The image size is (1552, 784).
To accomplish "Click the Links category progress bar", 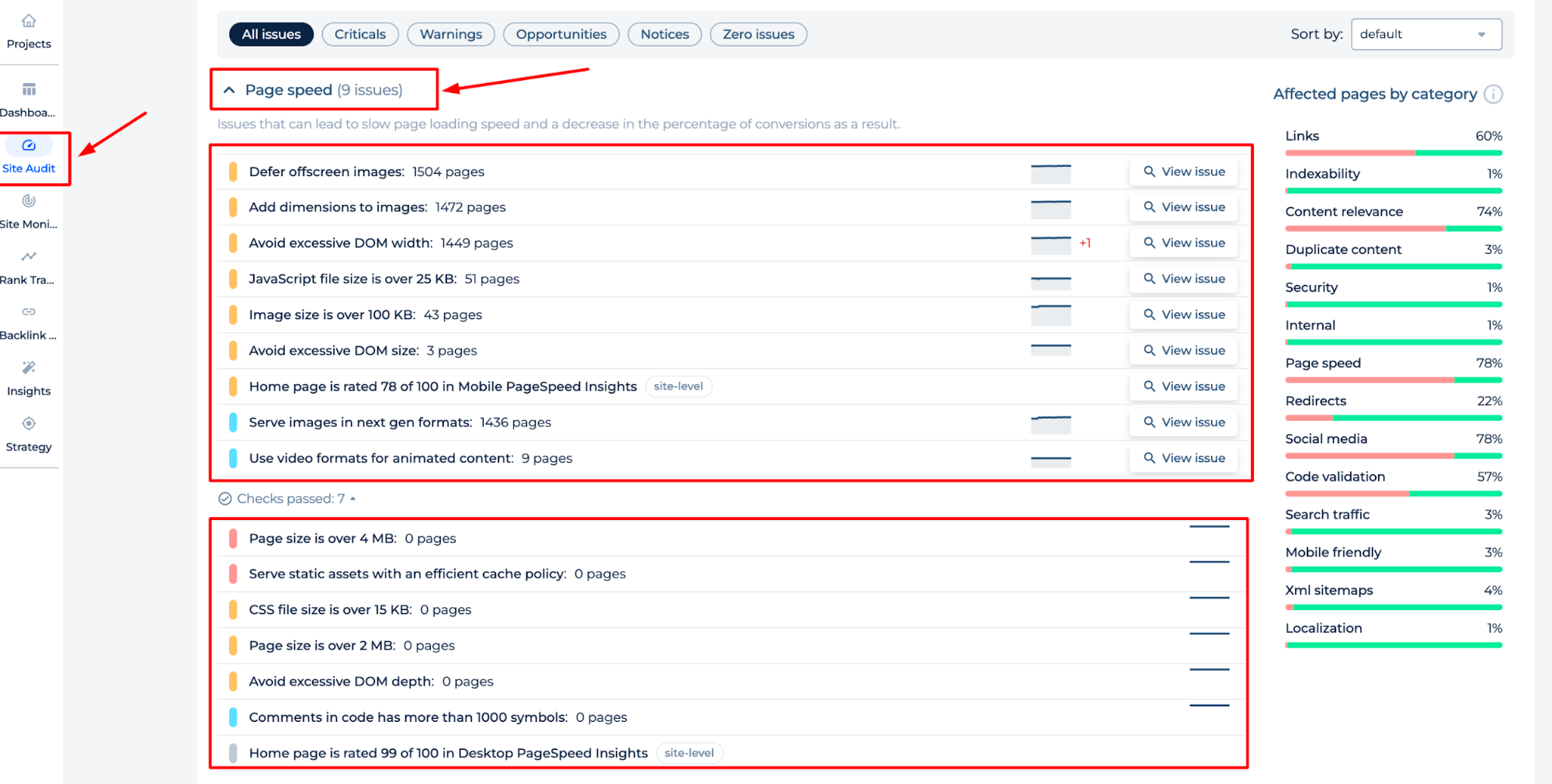I will pos(1394,153).
